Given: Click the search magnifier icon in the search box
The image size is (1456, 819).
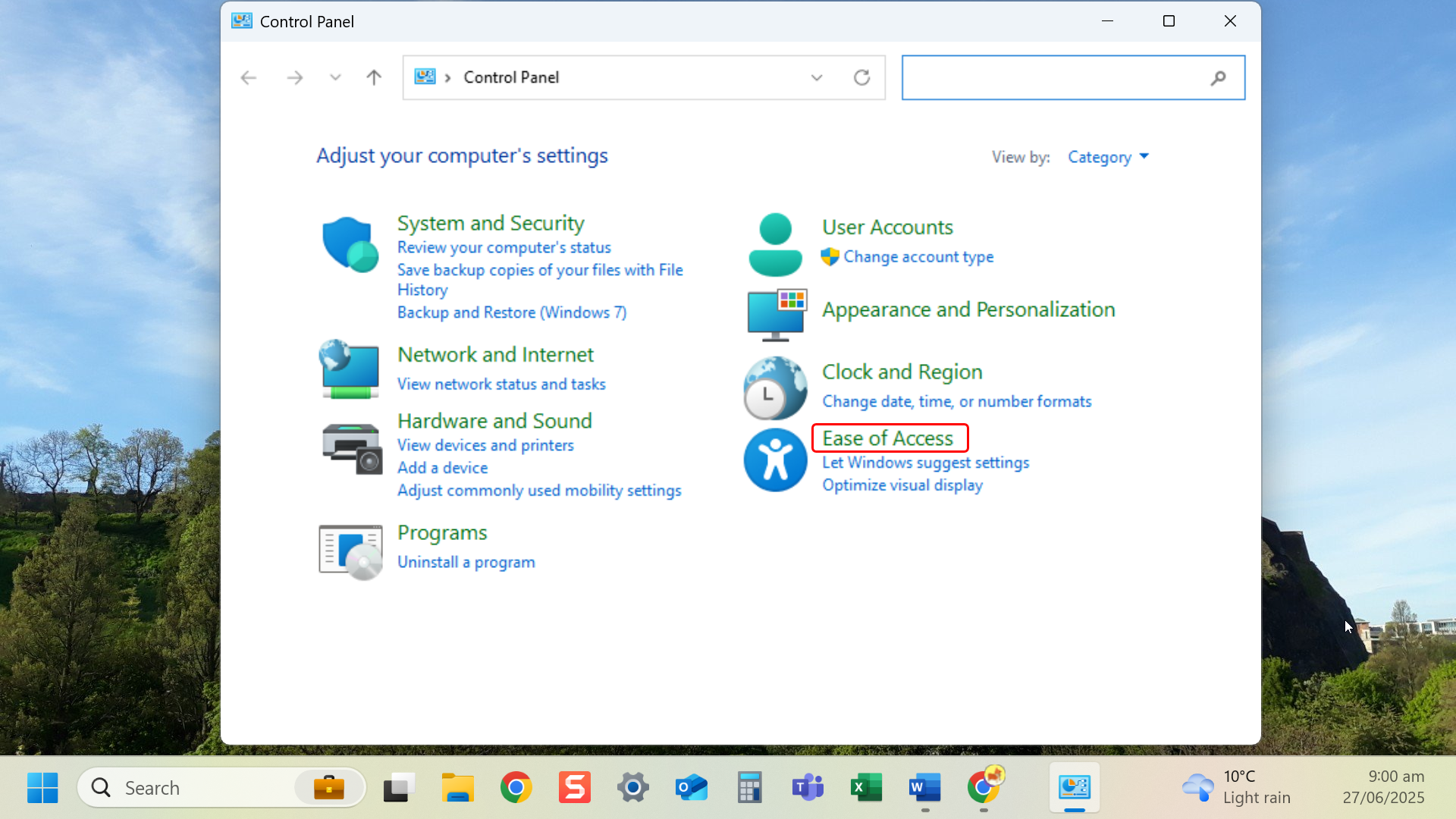Looking at the screenshot, I should point(1218,77).
